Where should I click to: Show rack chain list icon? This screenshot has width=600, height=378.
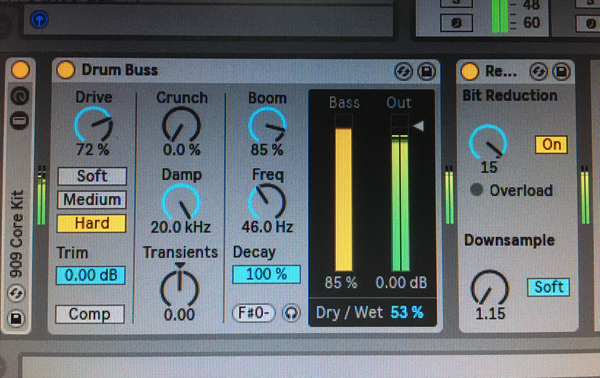19,121
